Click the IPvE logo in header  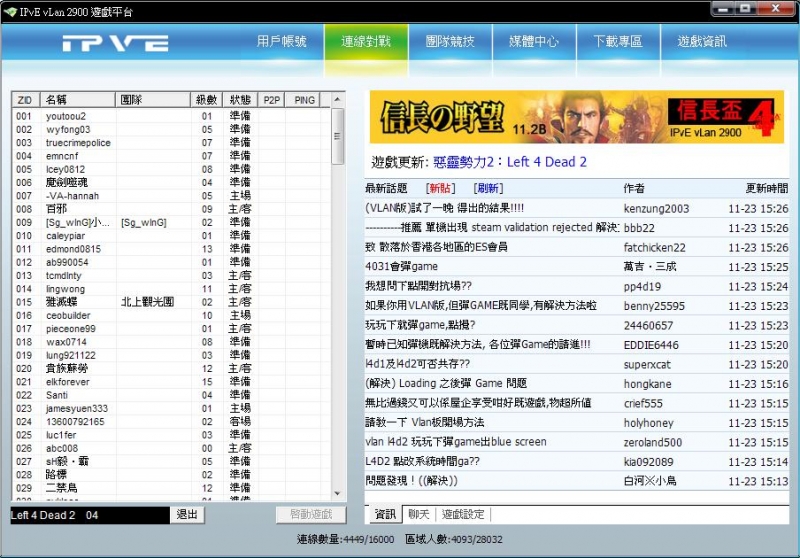(114, 43)
